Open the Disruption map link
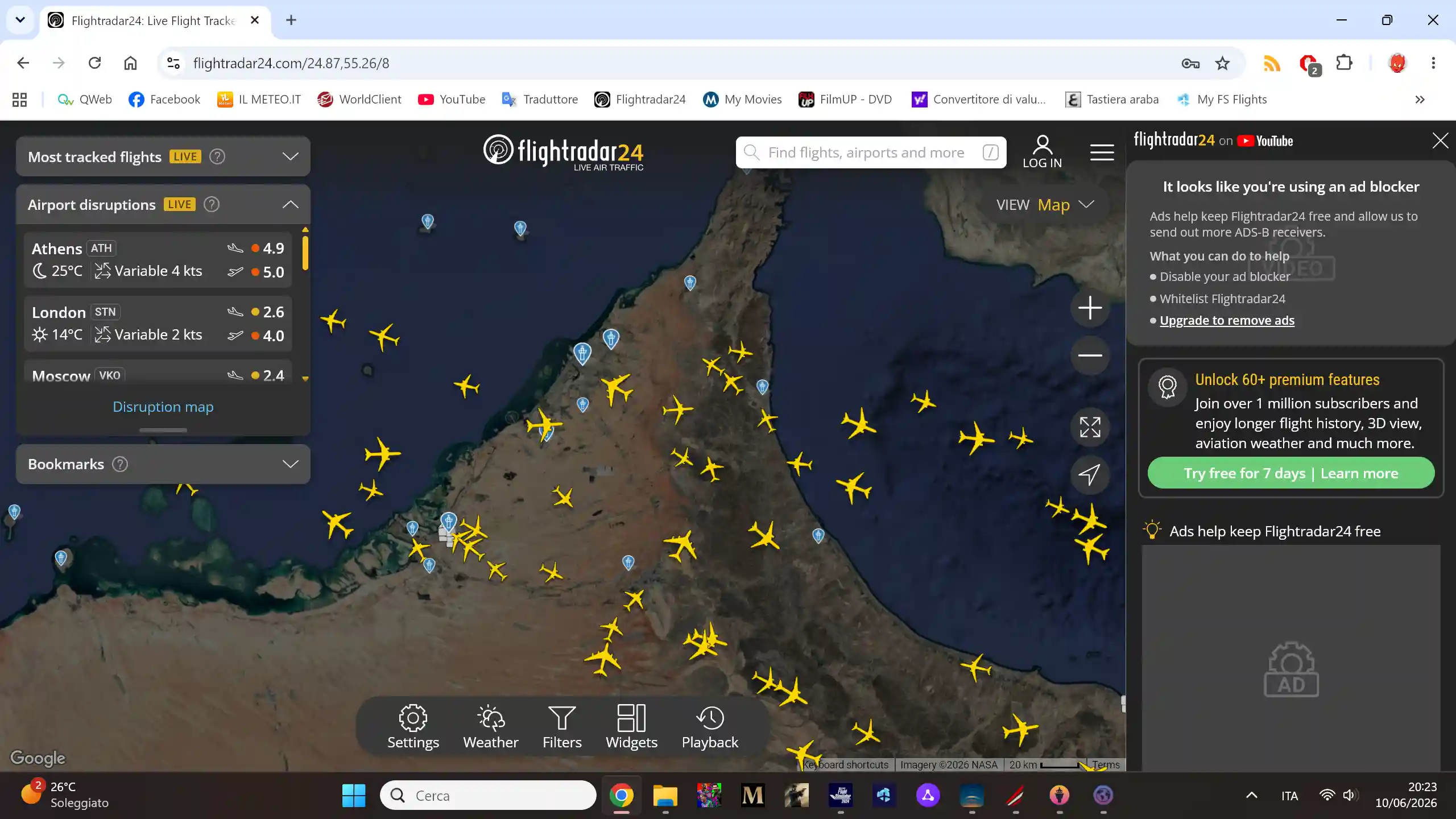The height and width of the screenshot is (819, 1456). [163, 407]
